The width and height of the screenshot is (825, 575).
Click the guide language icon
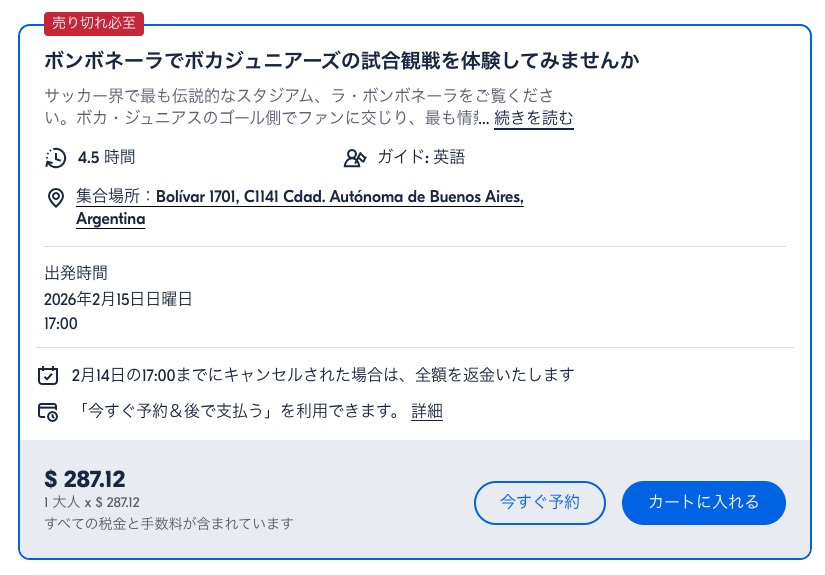pyautogui.click(x=355, y=158)
